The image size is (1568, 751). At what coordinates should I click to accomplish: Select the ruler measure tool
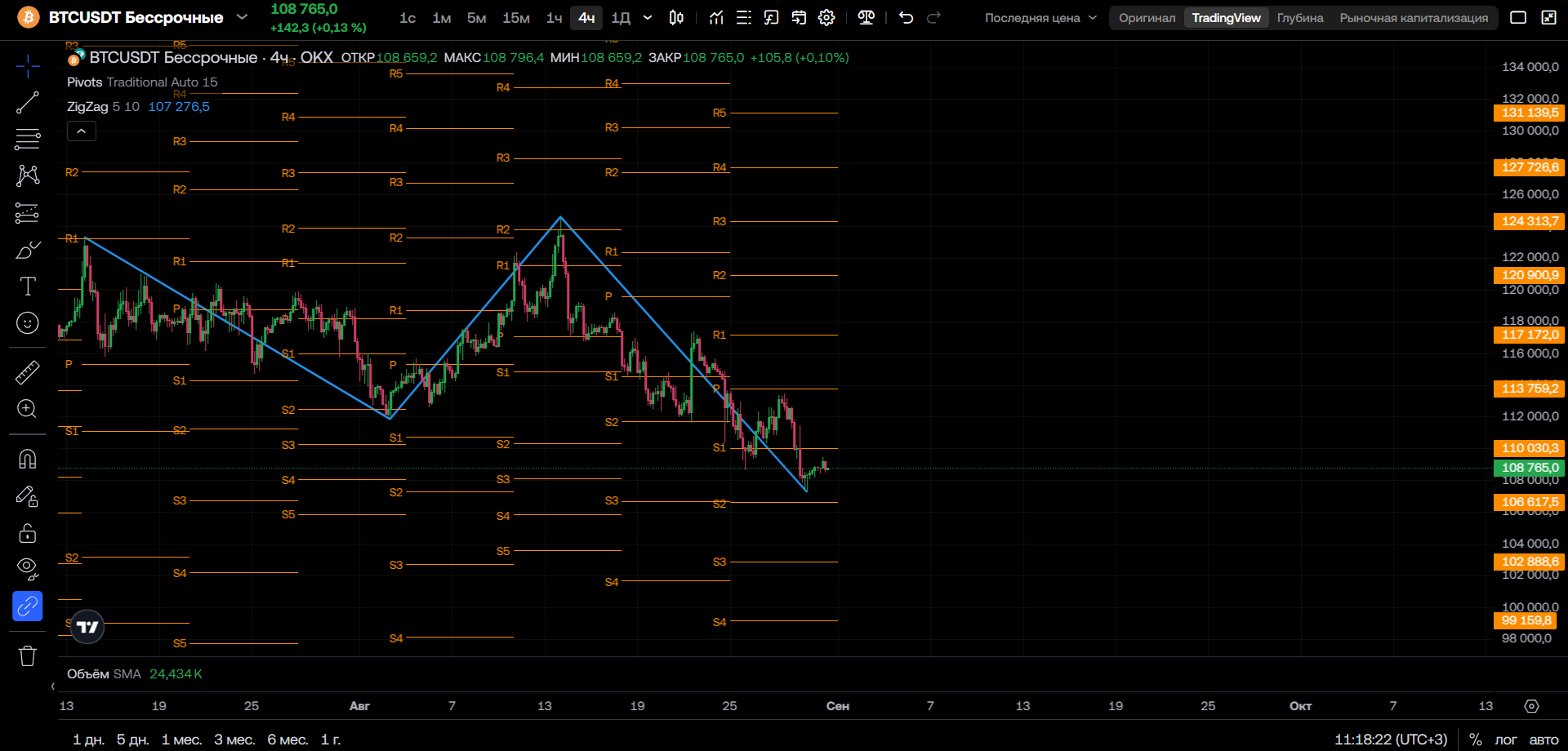[28, 372]
